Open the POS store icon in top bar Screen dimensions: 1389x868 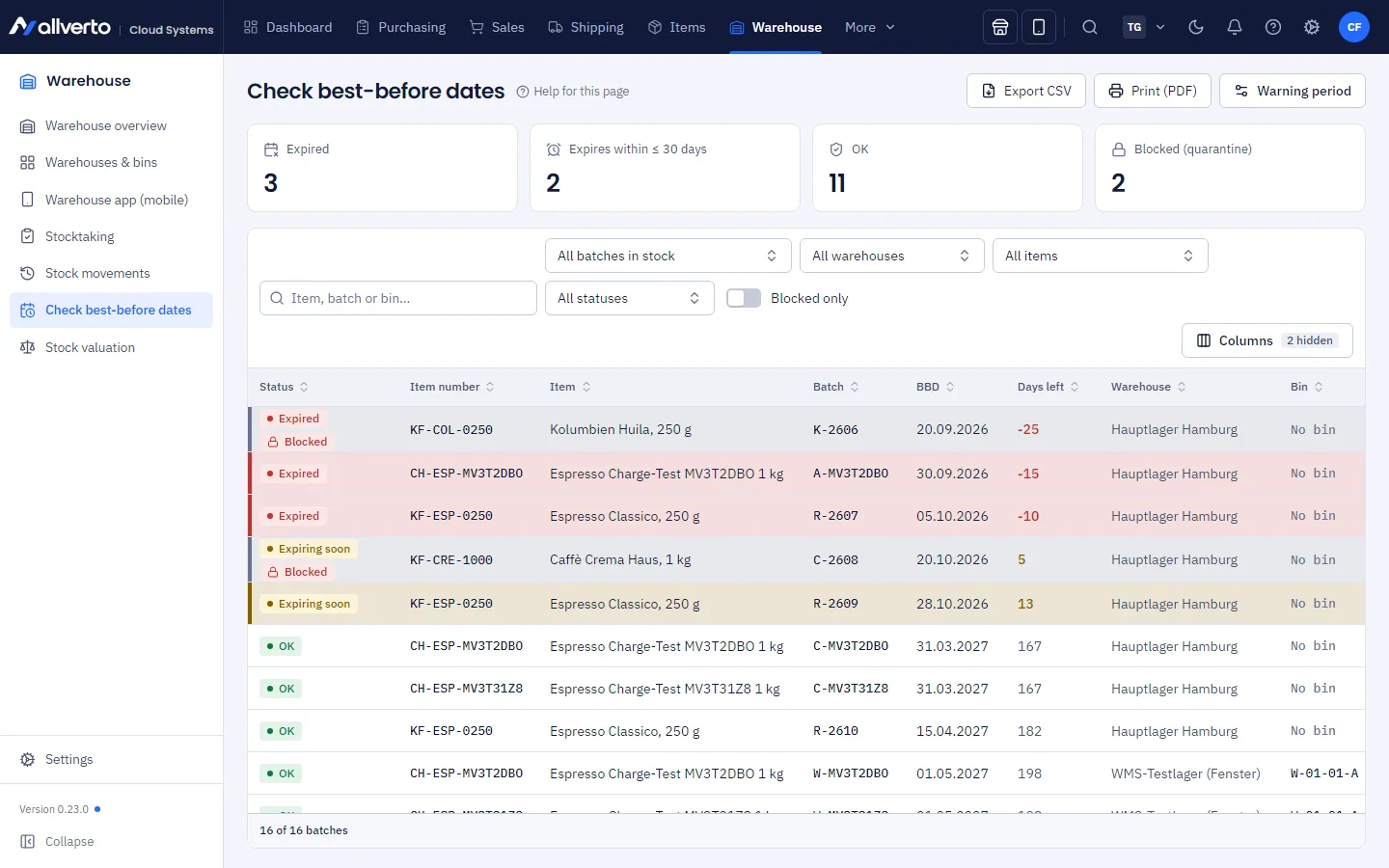[1000, 27]
